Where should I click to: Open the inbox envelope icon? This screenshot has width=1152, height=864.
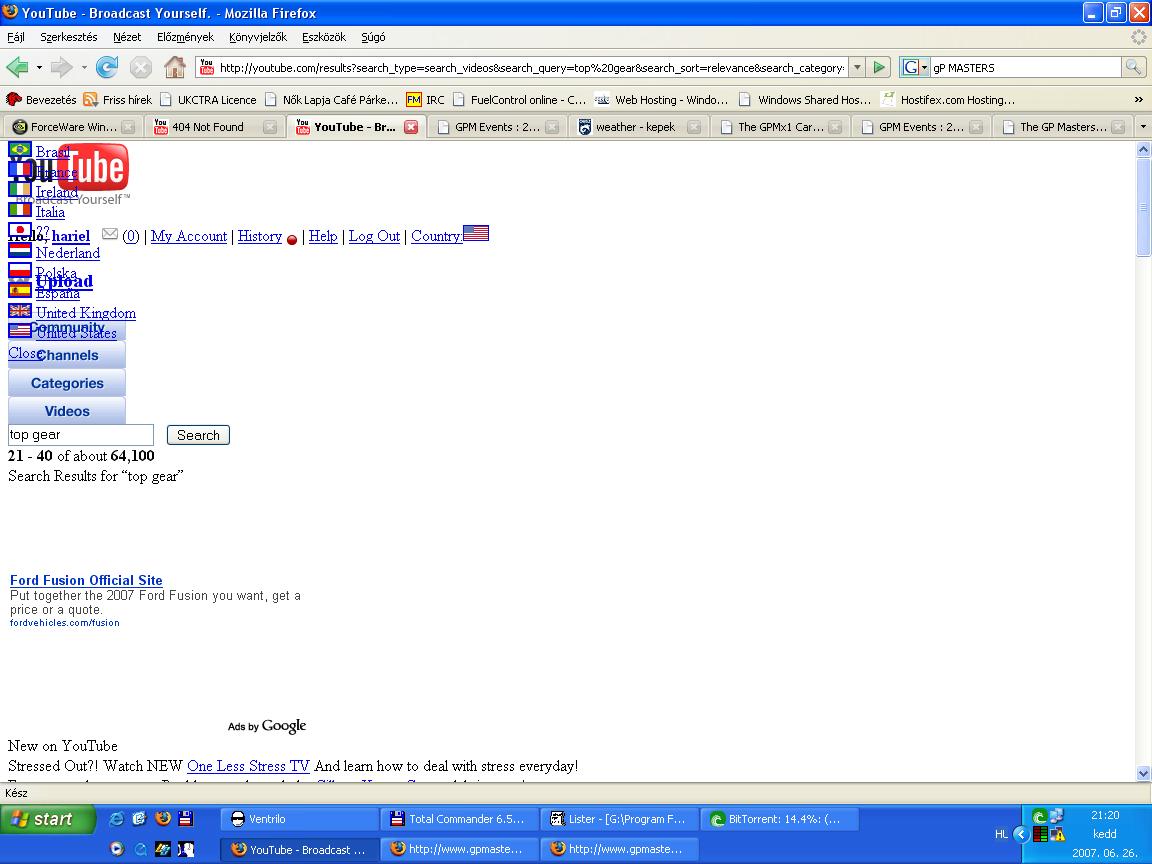click(109, 234)
